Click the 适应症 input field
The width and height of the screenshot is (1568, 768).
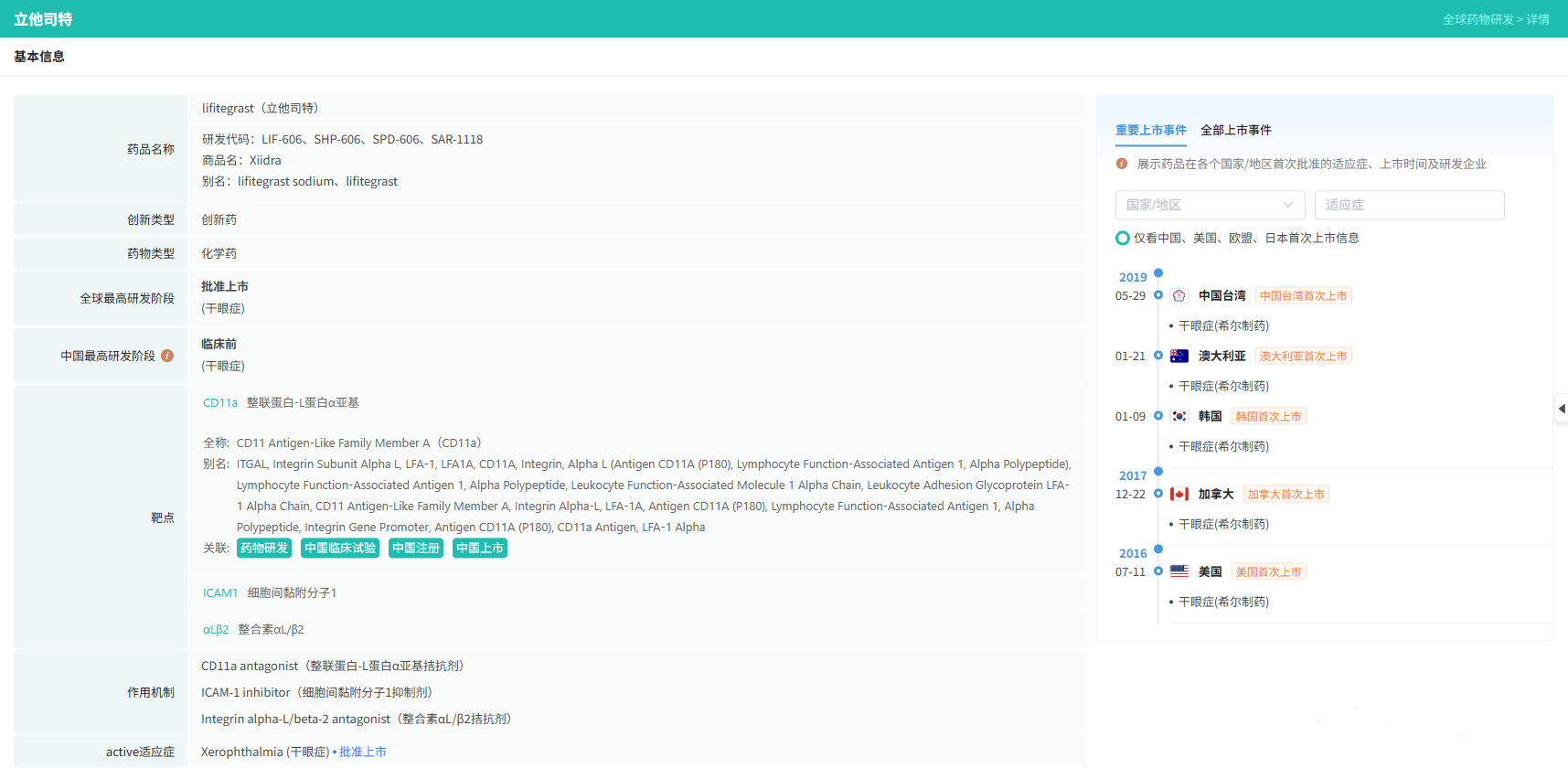coord(1410,205)
